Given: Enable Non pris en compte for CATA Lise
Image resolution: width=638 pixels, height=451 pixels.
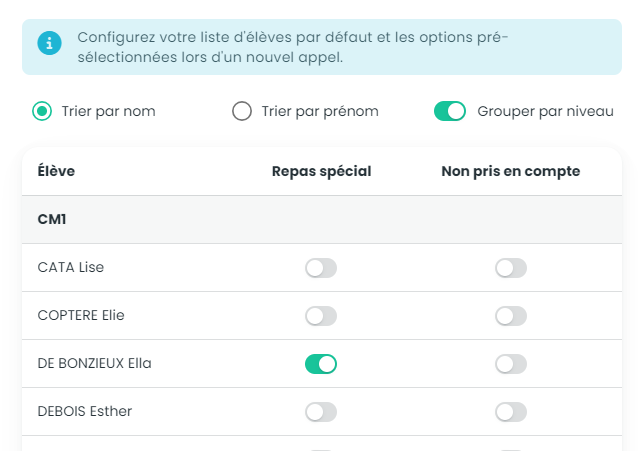Looking at the screenshot, I should coord(511,268).
